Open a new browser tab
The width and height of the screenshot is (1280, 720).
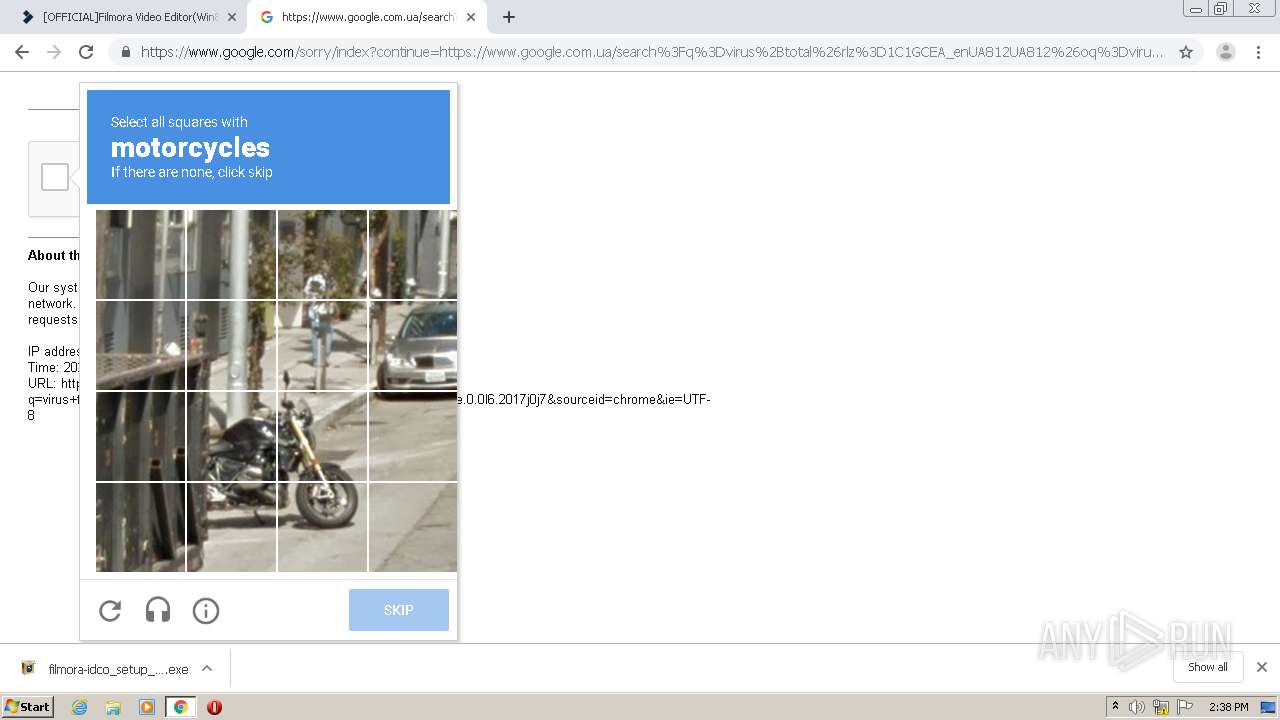[509, 17]
